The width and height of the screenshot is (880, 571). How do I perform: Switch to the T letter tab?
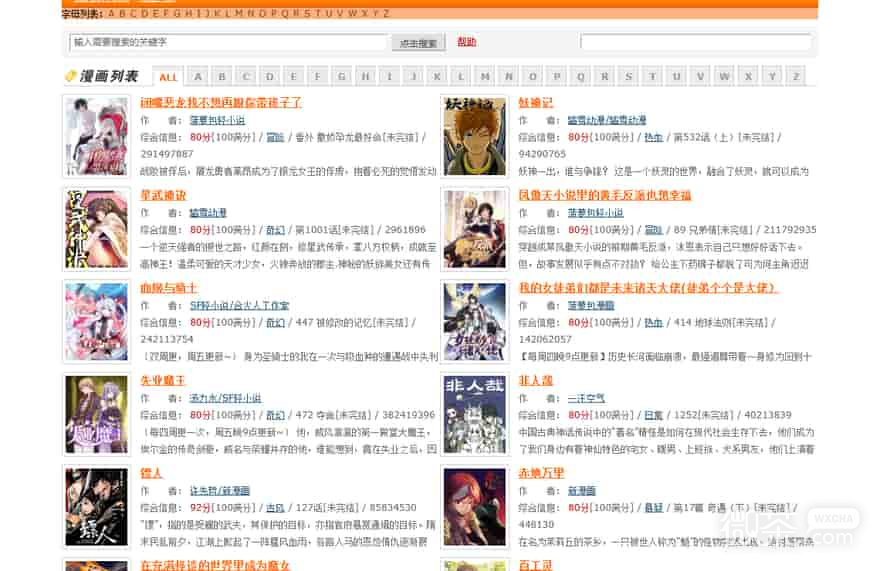point(653,76)
